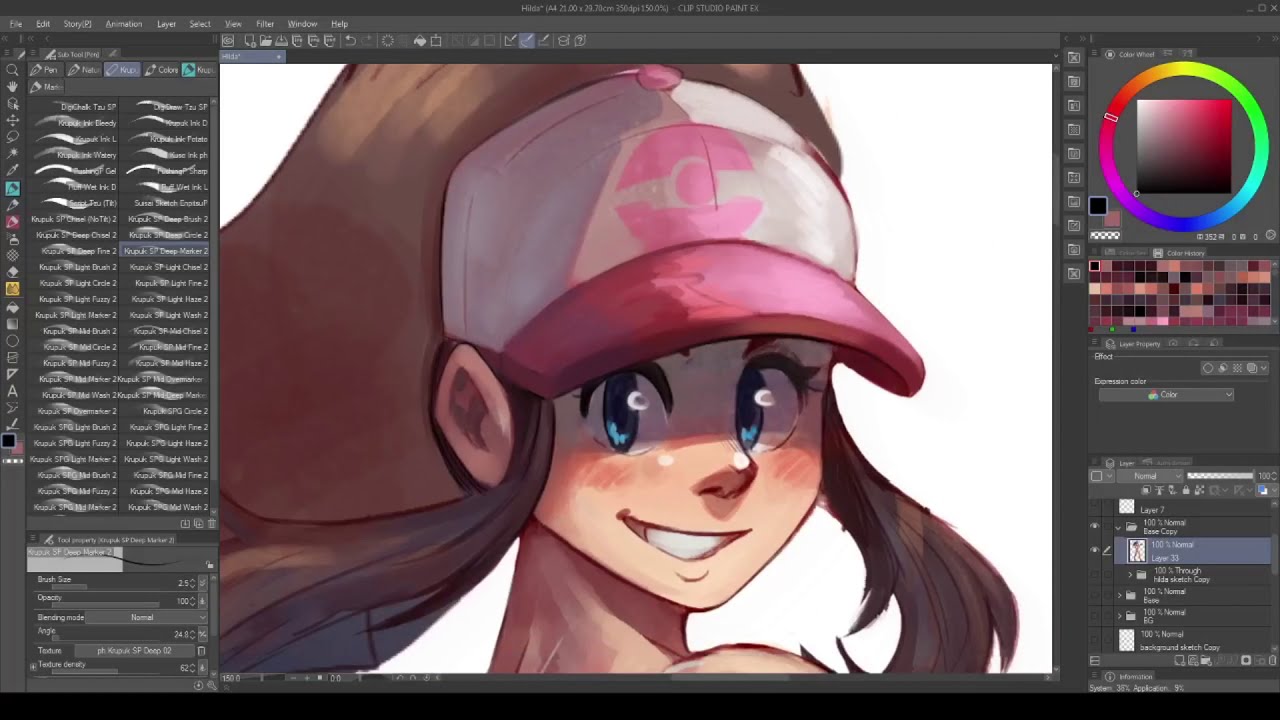Choose the Krupuk SP Light Wash 2 brush
The image size is (1280, 720).
(x=166, y=315)
